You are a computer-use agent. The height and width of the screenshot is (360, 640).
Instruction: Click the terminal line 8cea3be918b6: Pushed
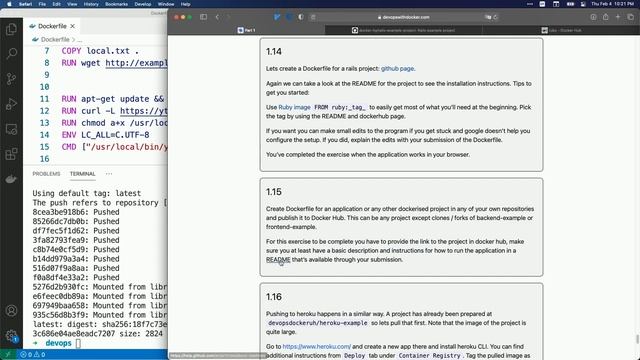click(76, 212)
